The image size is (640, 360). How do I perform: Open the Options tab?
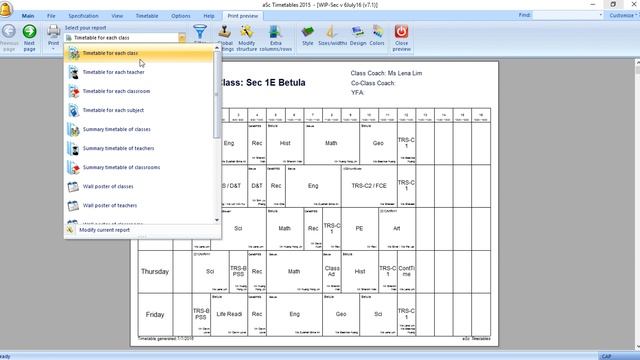pos(181,16)
